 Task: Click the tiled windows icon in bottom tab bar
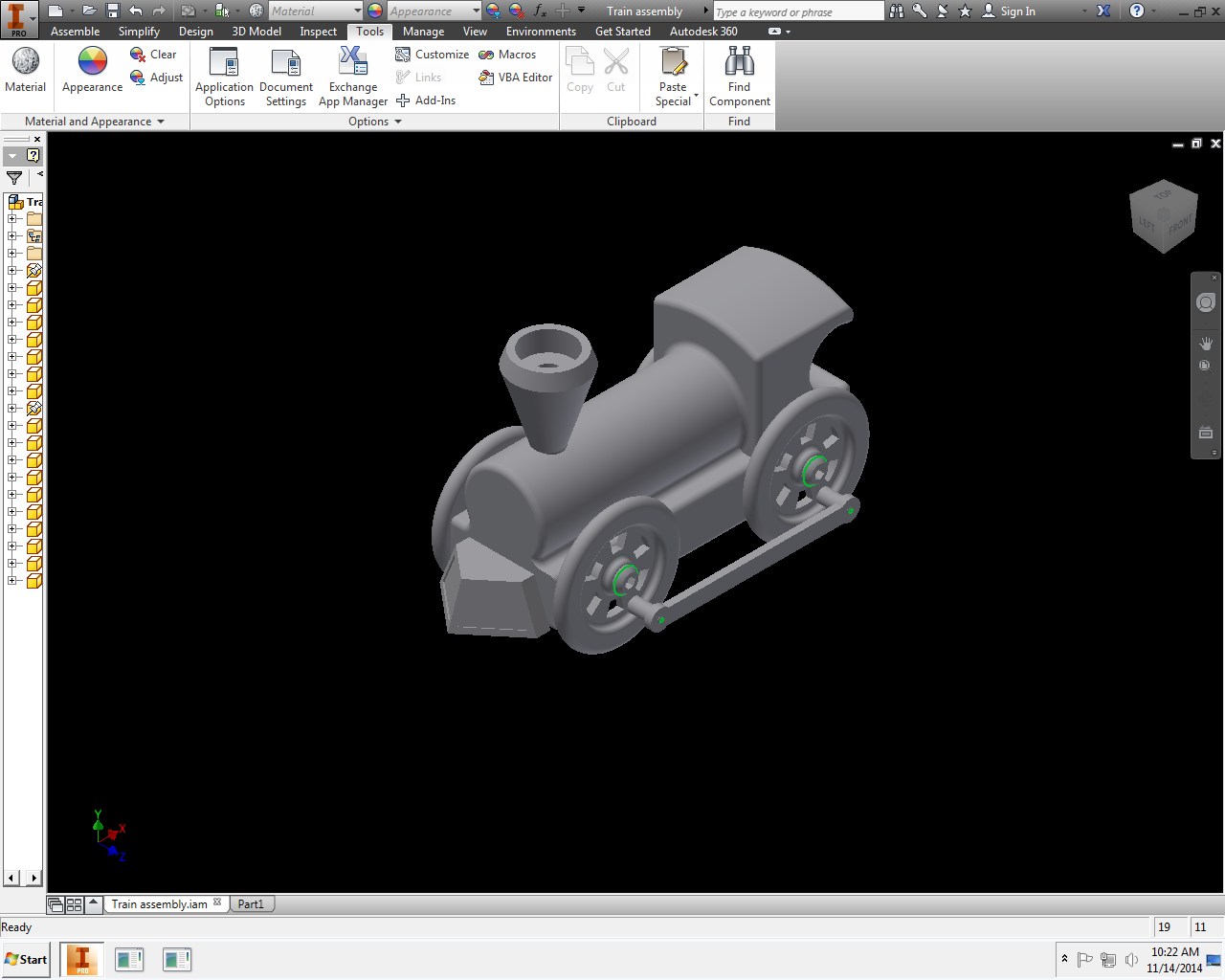[x=74, y=904]
